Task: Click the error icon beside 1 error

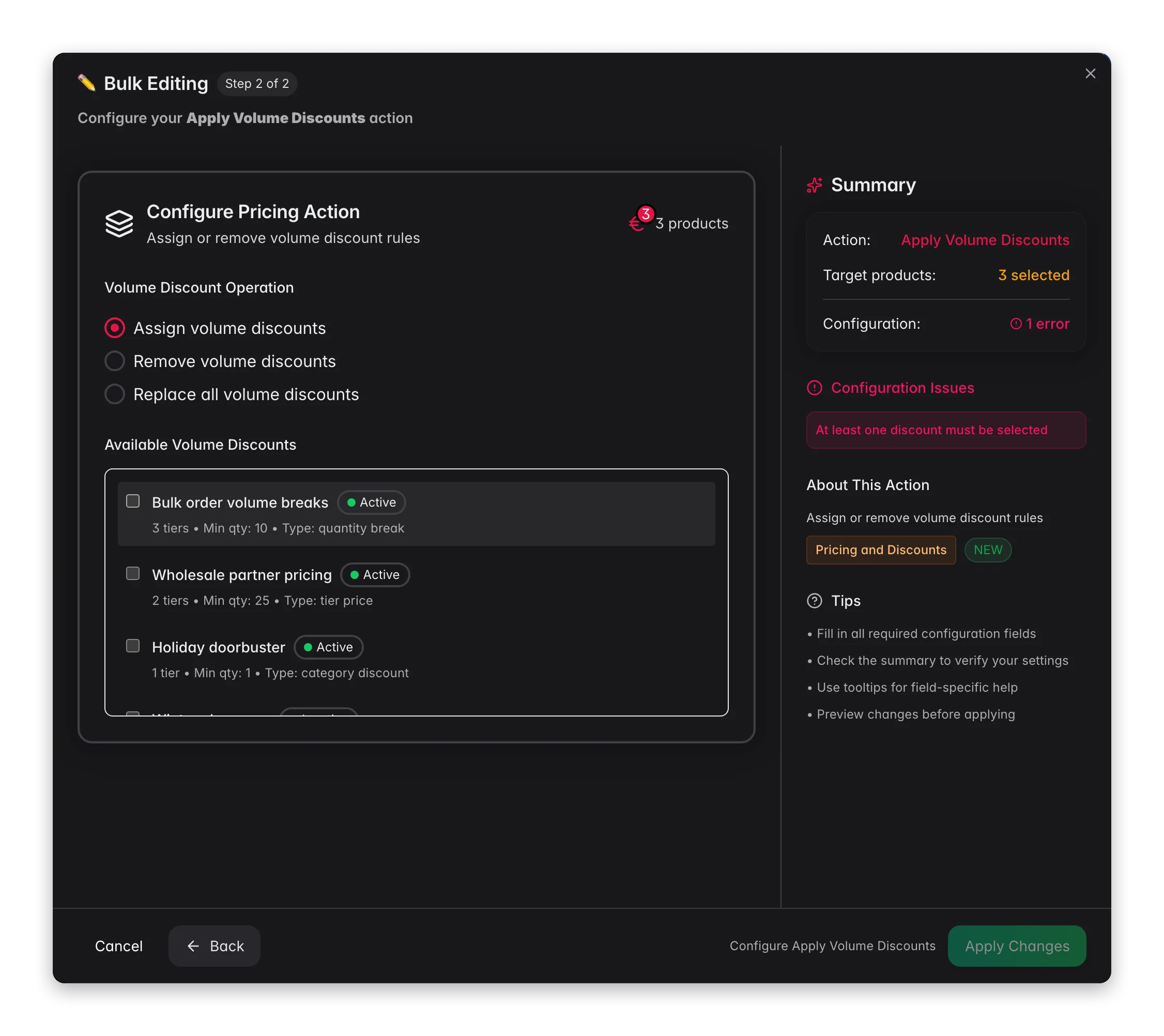Action: click(x=1015, y=324)
